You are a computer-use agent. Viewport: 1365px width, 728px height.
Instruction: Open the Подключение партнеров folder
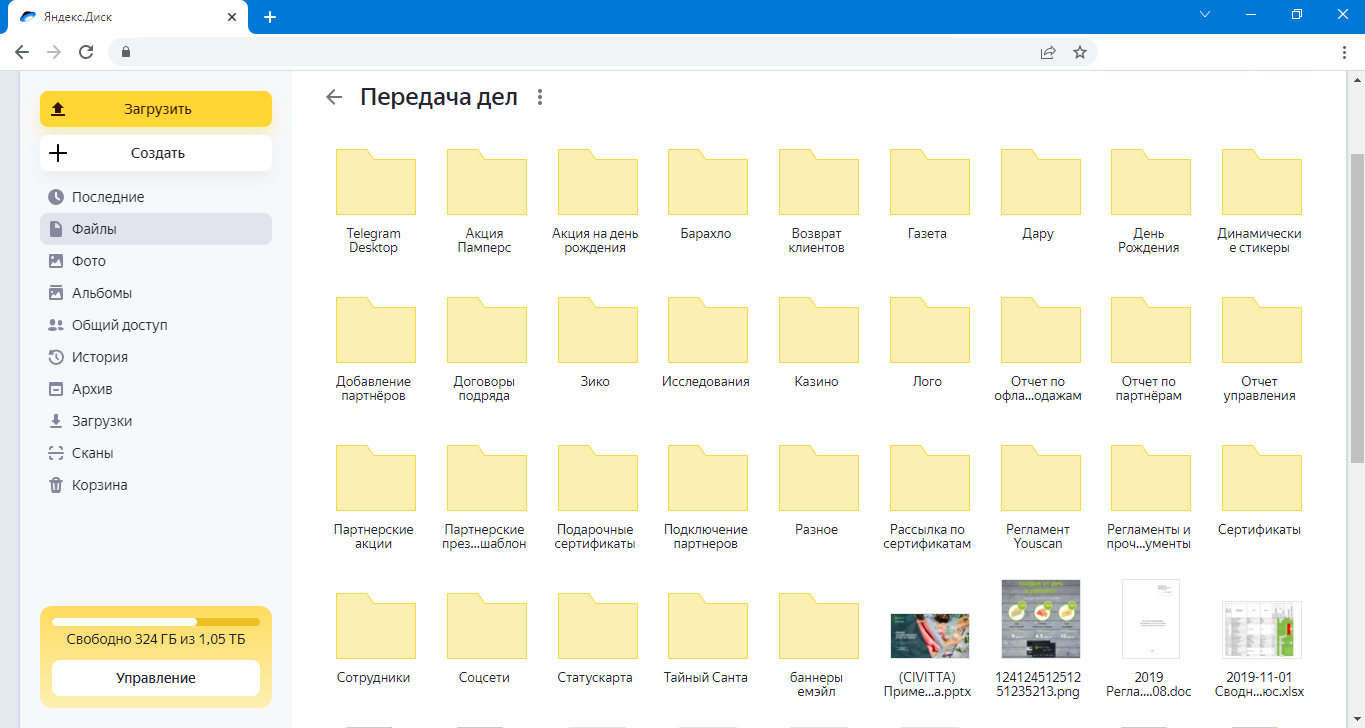click(707, 478)
